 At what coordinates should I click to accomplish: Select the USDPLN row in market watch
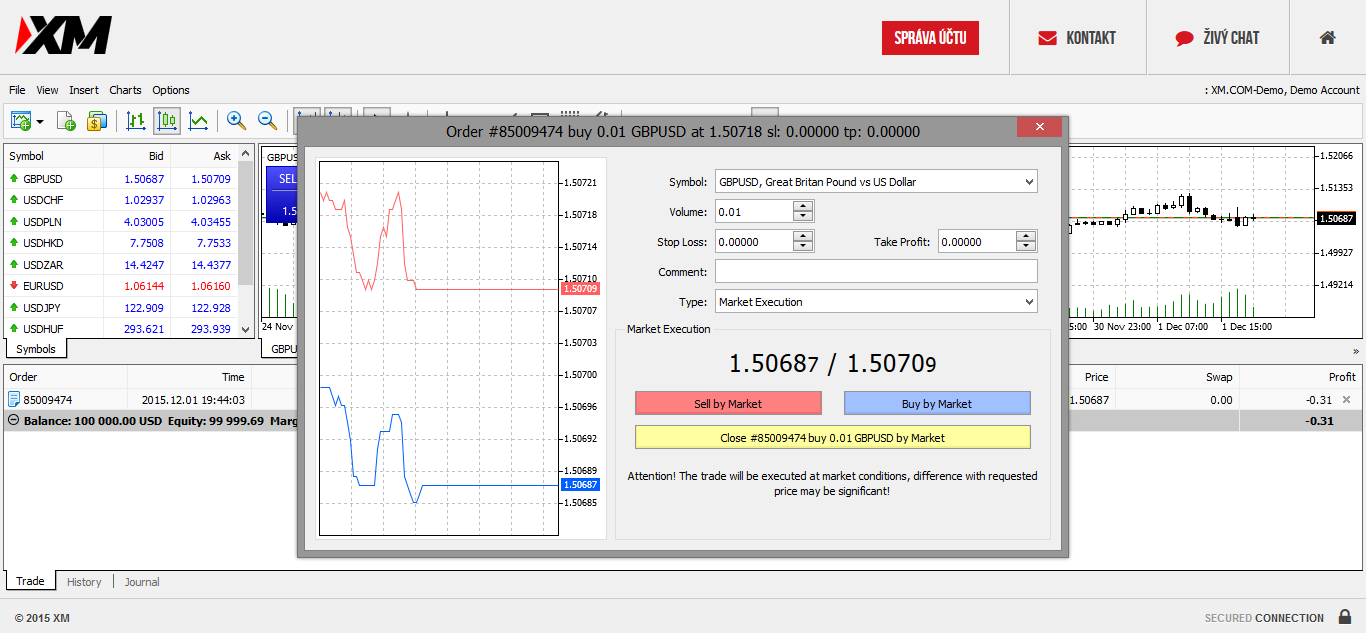[x=120, y=222]
